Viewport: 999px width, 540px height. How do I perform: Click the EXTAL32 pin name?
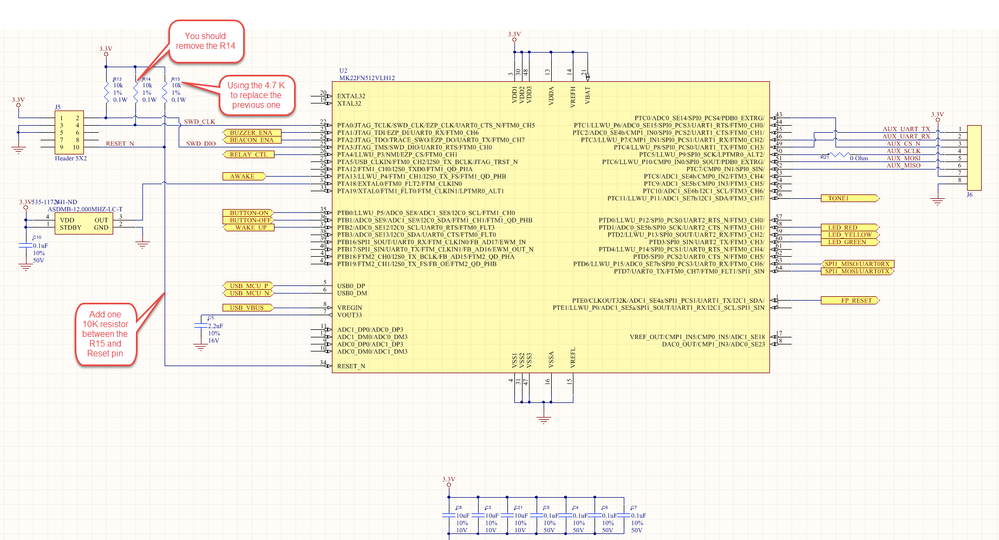tap(351, 96)
